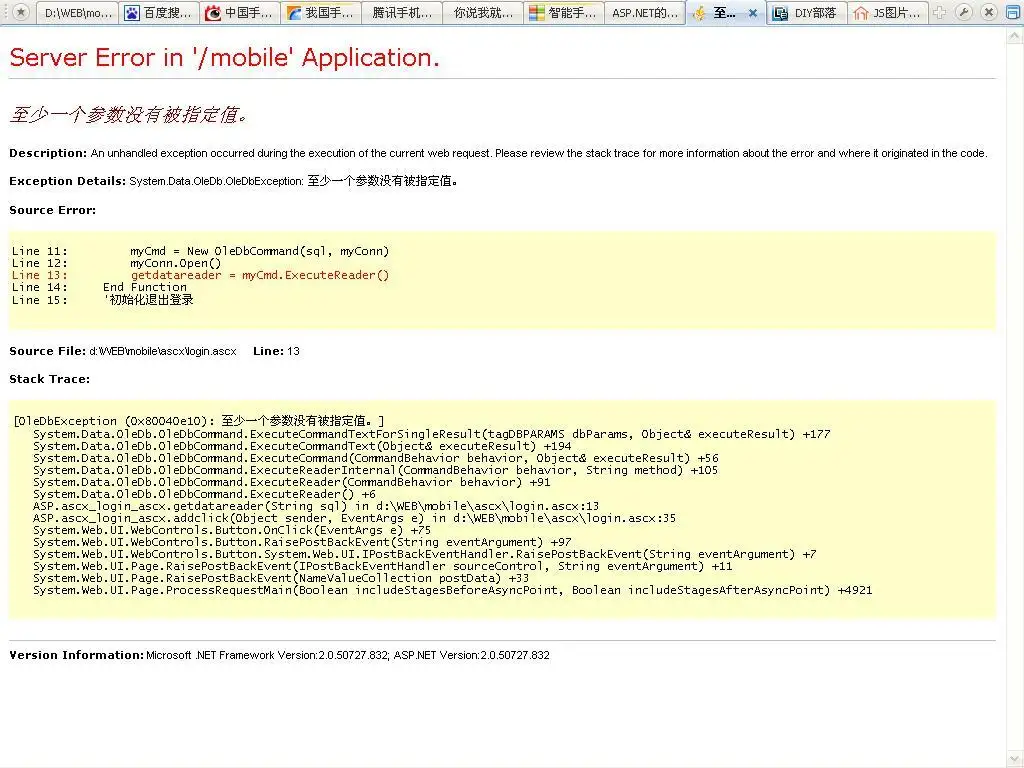Select the 你说我就... tab
The width and height of the screenshot is (1024, 768).
483,13
